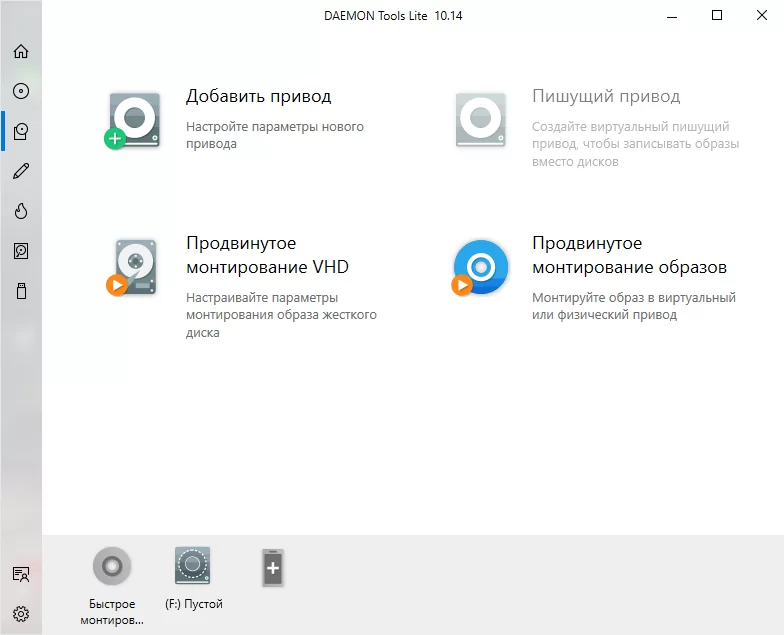Open the USB drive tools sidebar icon
The height and width of the screenshot is (635, 784).
coord(21,291)
